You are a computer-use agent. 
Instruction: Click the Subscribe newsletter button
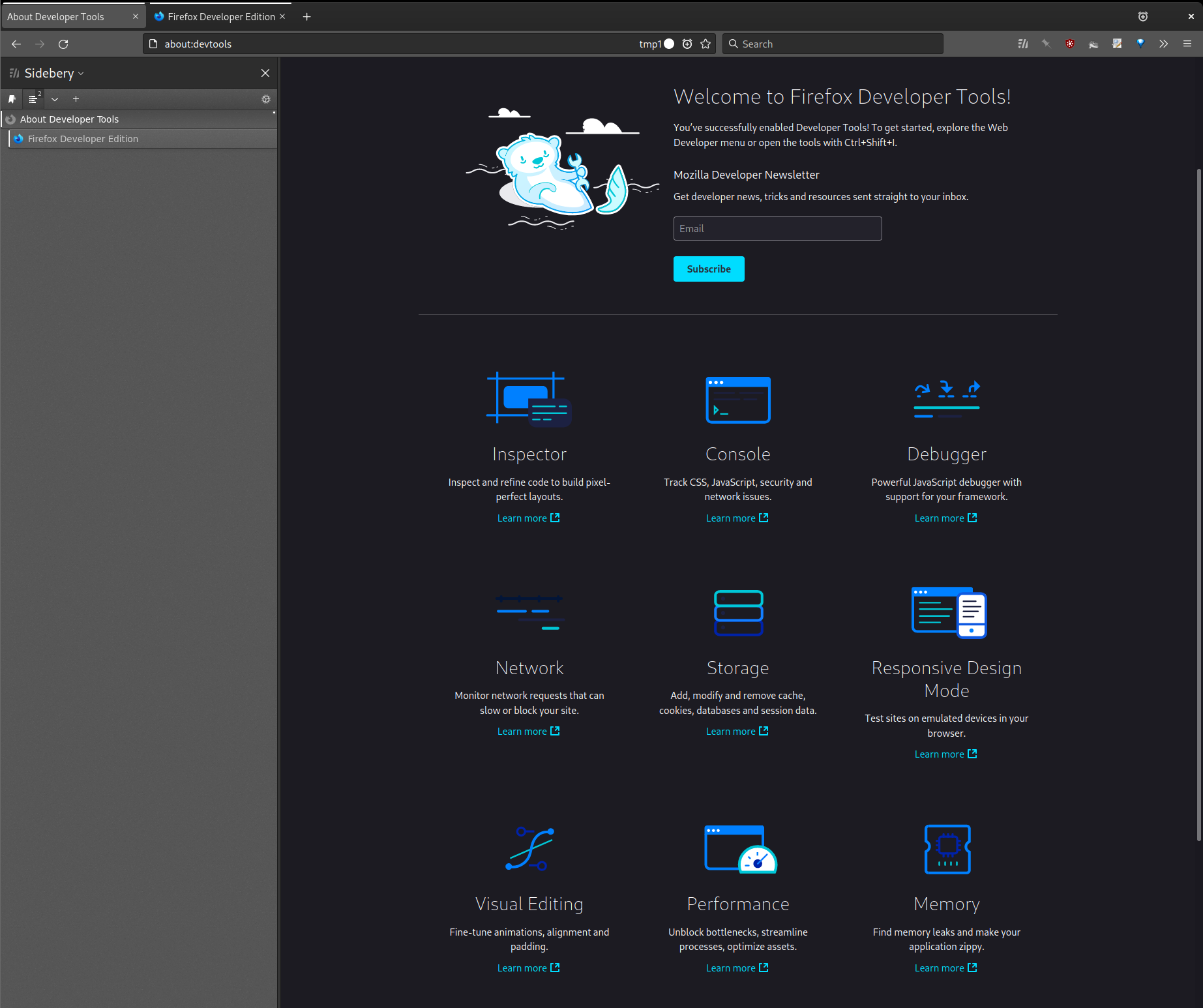pyautogui.click(x=709, y=269)
